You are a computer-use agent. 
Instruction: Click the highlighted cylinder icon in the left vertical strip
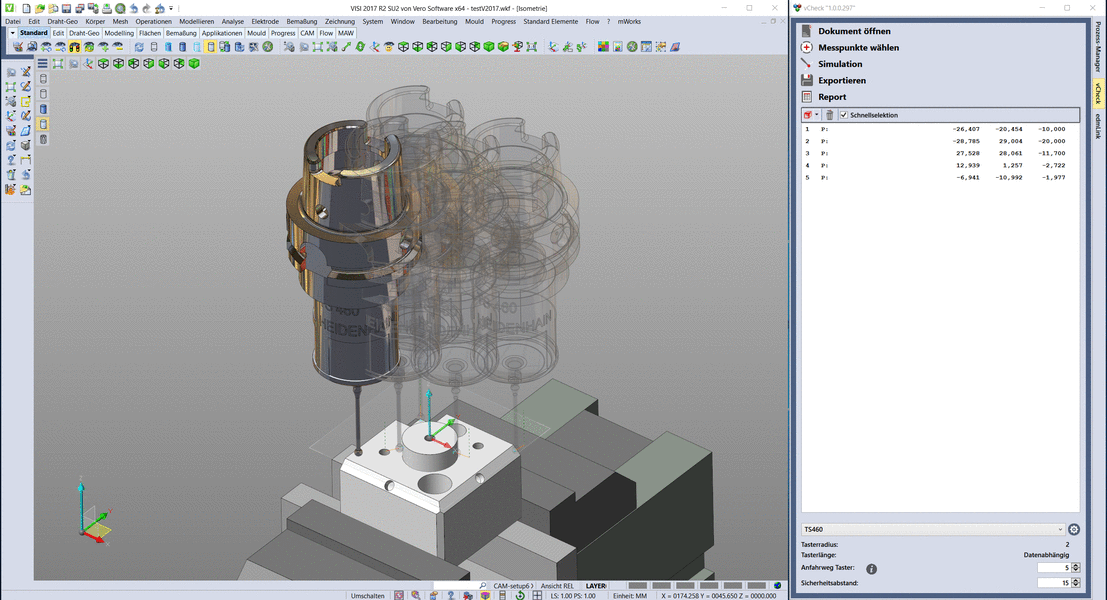click(x=43, y=124)
